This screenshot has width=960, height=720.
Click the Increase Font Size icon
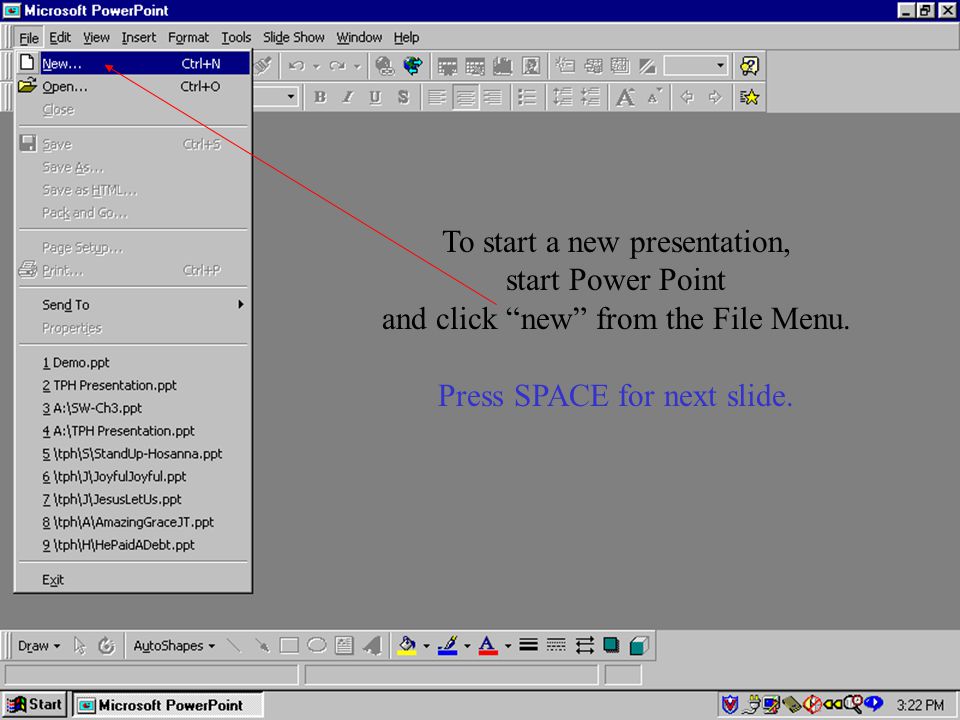point(625,97)
